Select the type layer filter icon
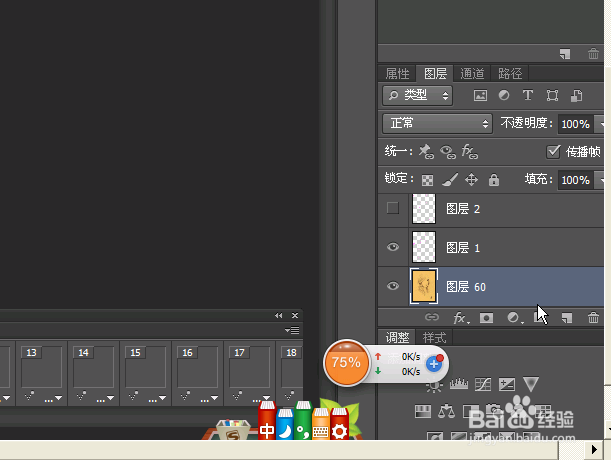The height and width of the screenshot is (460, 611). (528, 95)
